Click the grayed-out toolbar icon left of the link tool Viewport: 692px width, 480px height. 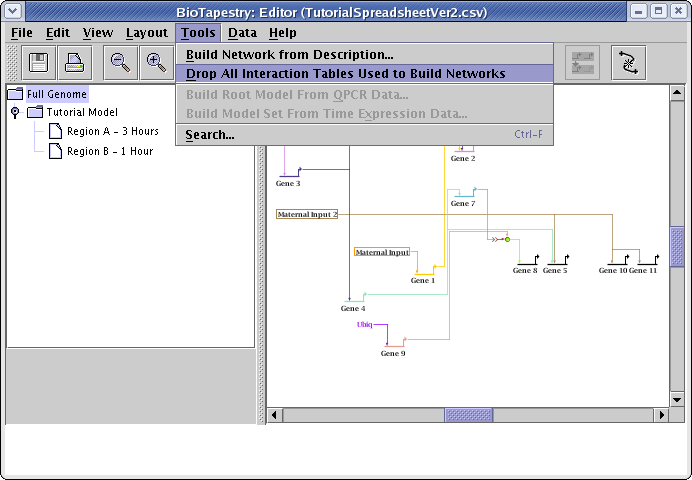coord(584,63)
